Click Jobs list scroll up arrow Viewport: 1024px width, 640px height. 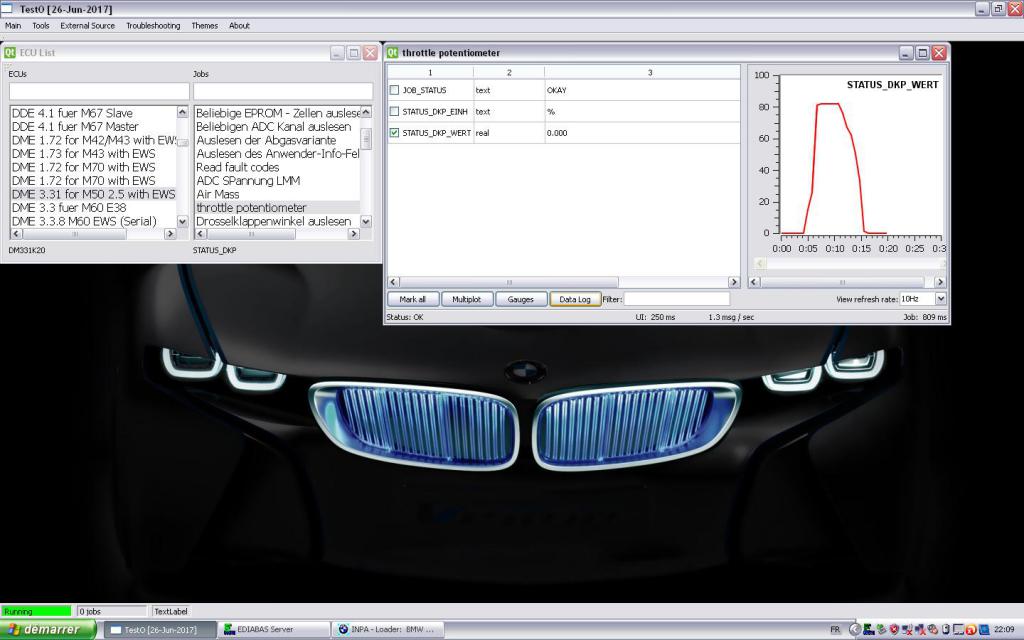366,112
